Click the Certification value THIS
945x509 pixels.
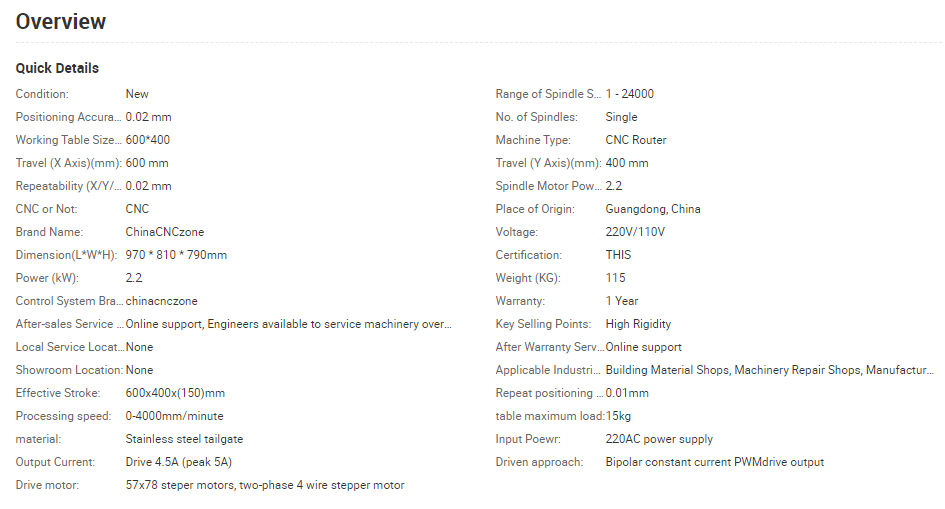(618, 255)
